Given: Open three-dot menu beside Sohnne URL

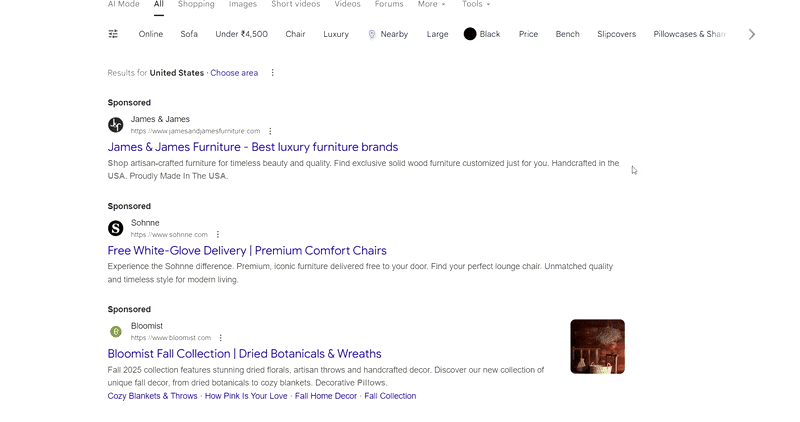Looking at the screenshot, I should (x=218, y=235).
